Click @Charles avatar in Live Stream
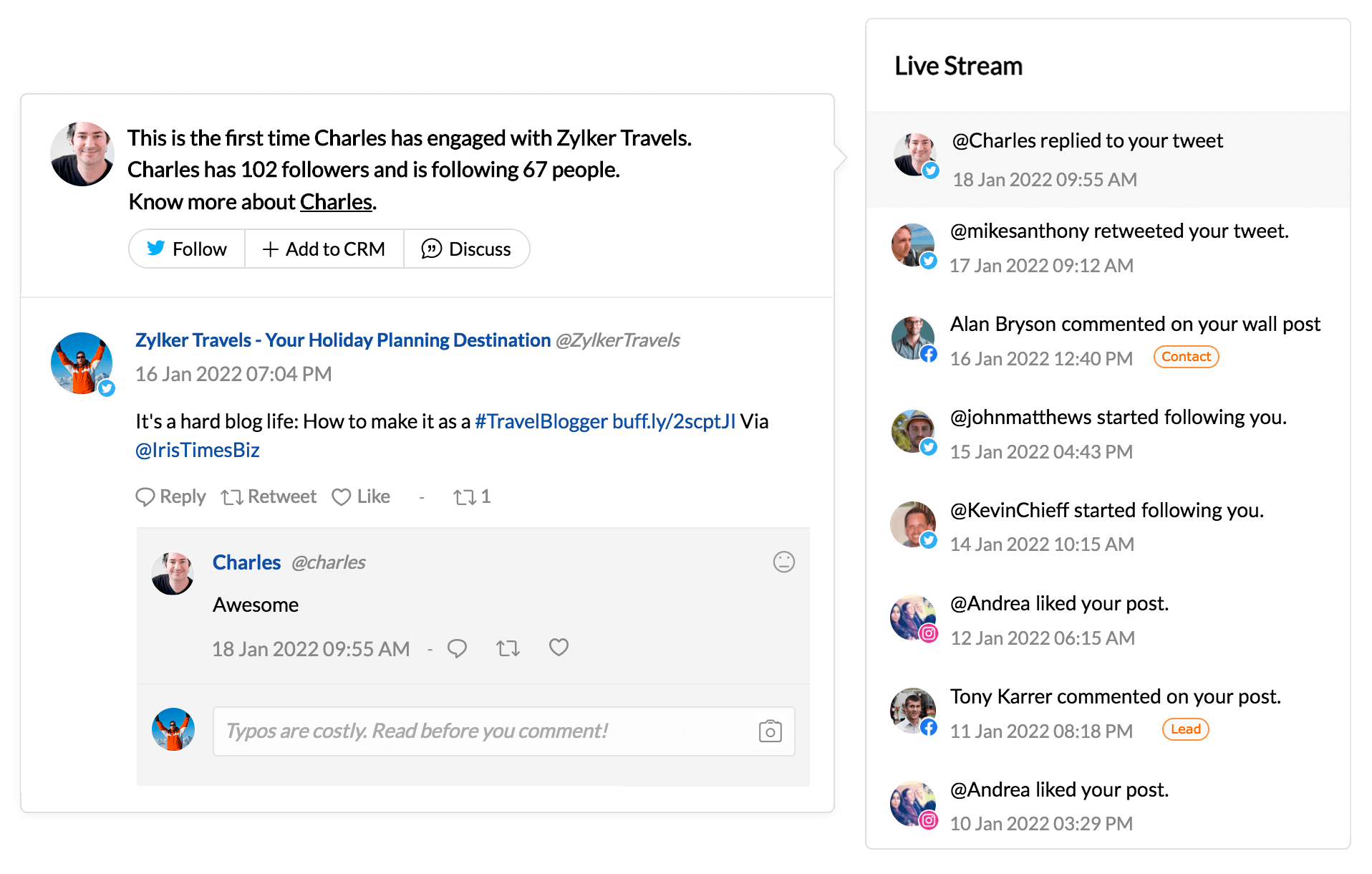The width and height of the screenshot is (1372, 874). click(915, 154)
